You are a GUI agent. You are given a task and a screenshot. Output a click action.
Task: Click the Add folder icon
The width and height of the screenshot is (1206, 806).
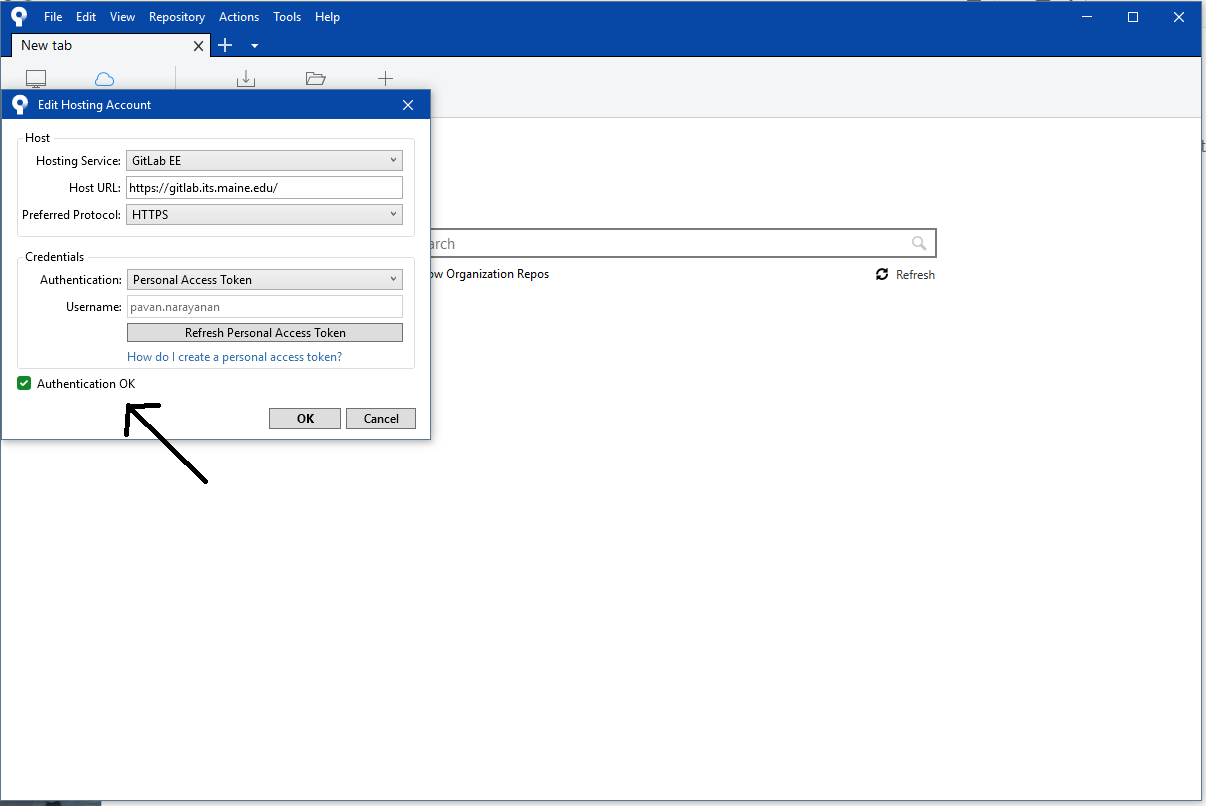click(x=316, y=79)
